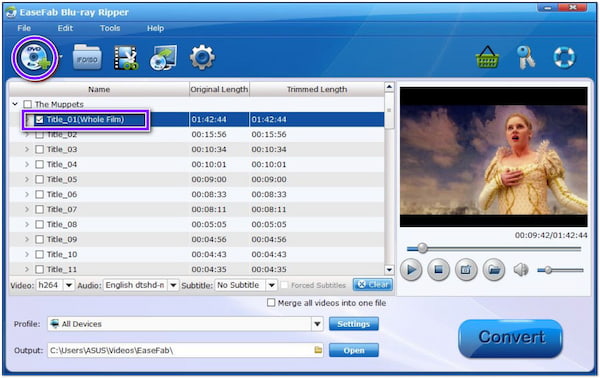Click the scroll up arrow of title list
The image size is (600, 378).
[389, 87]
